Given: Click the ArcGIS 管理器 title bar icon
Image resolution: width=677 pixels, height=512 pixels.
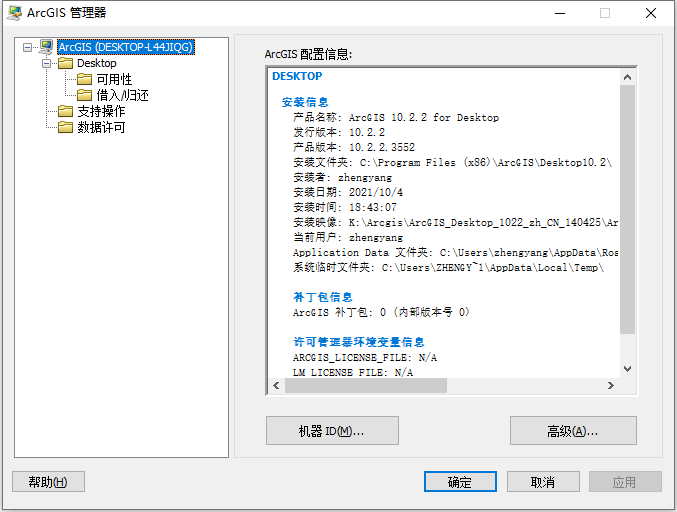Looking at the screenshot, I should coord(14,13).
